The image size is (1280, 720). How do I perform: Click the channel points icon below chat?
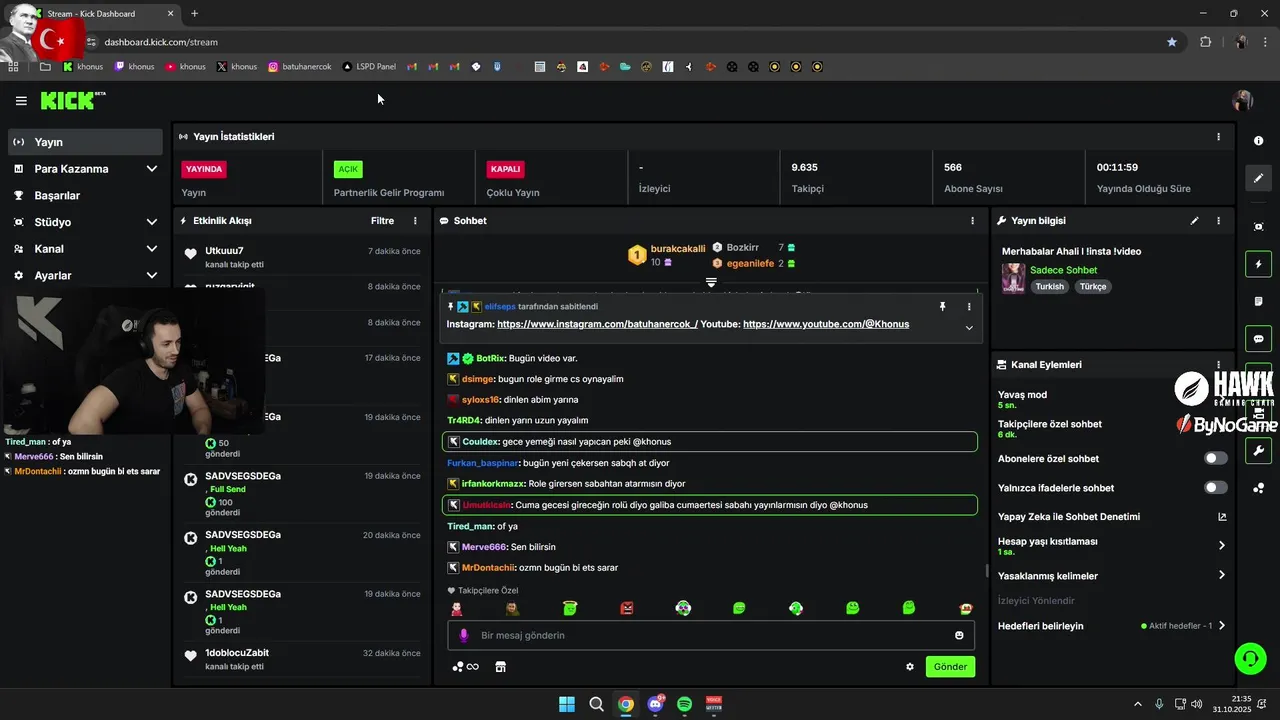click(465, 667)
